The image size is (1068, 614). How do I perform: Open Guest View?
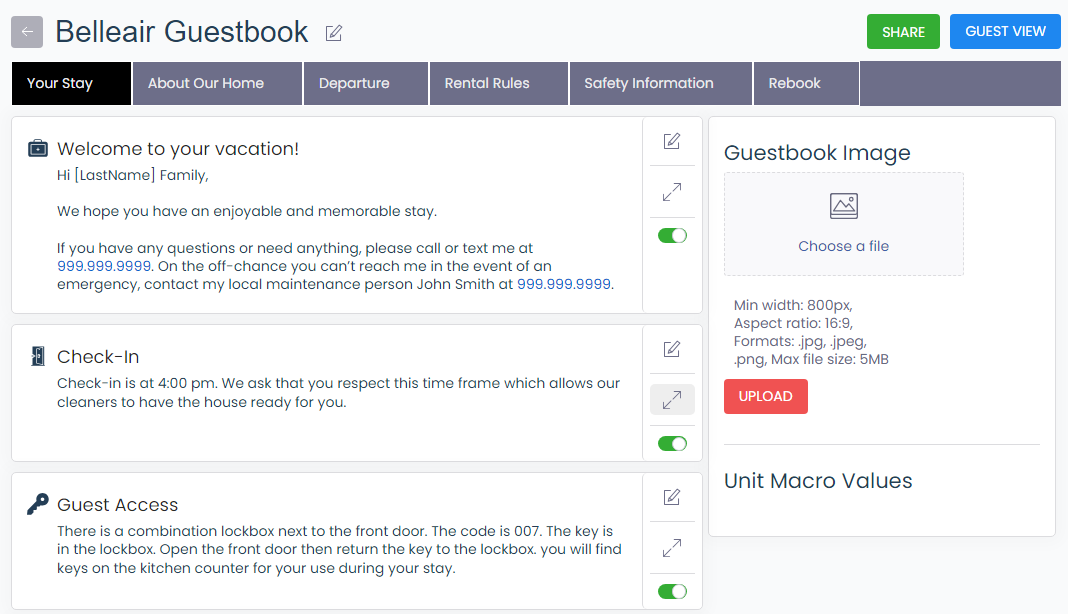click(1005, 31)
